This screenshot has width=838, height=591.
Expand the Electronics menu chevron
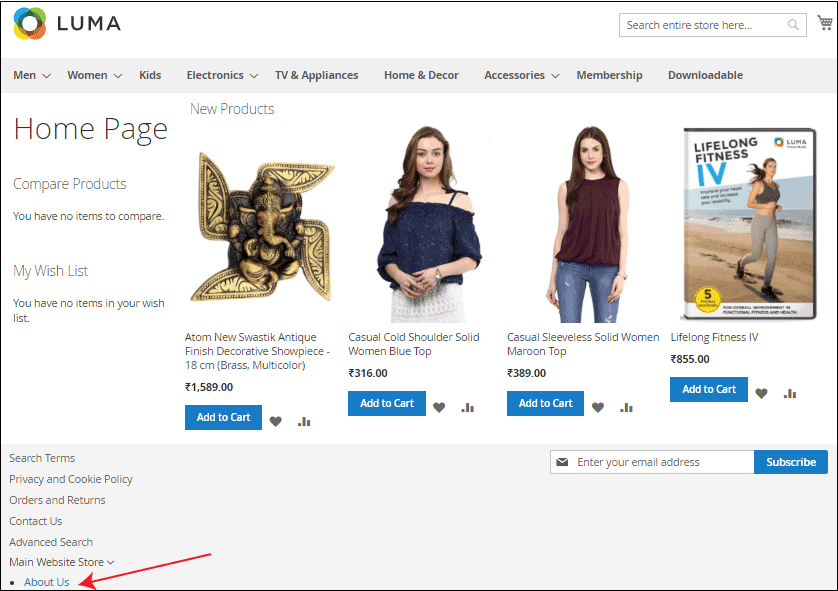[254, 76]
